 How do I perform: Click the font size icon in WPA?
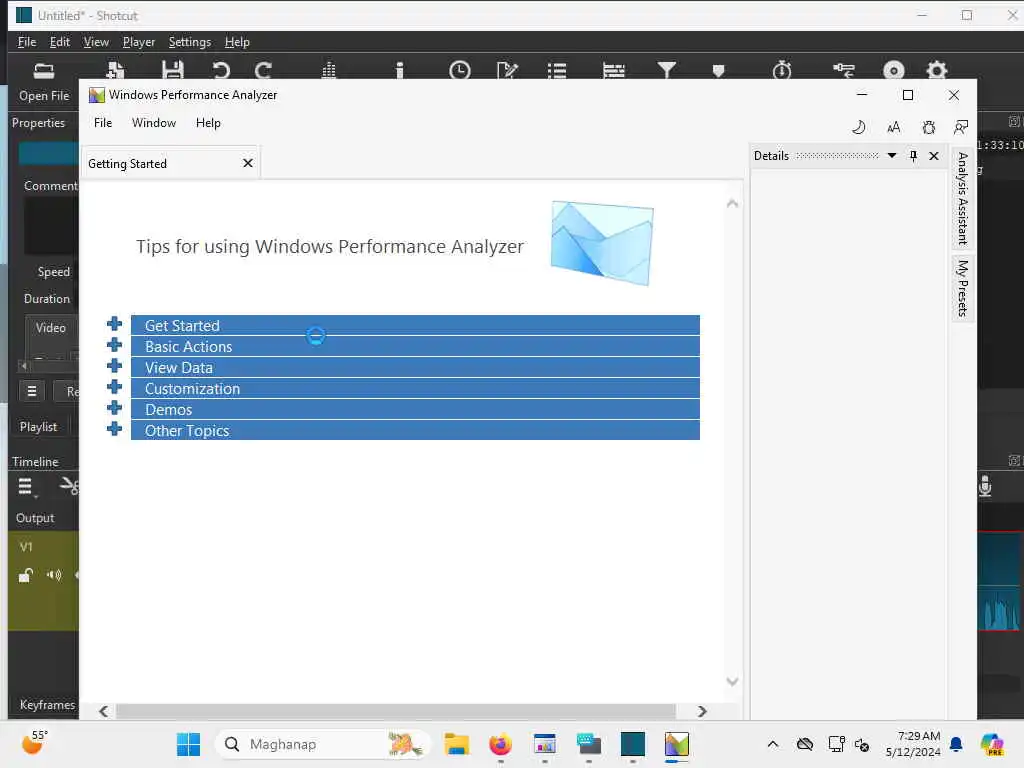(894, 127)
